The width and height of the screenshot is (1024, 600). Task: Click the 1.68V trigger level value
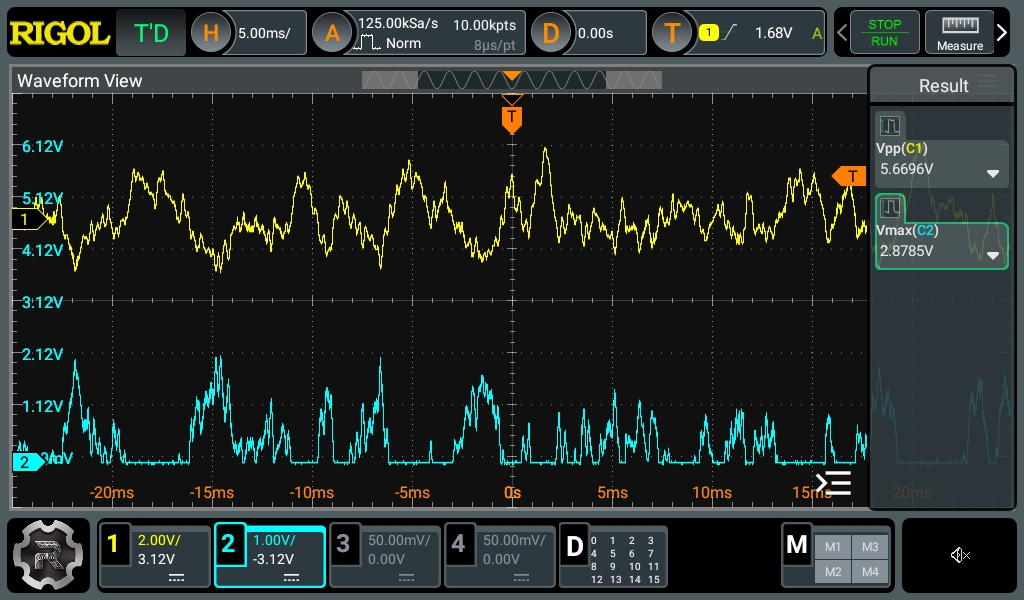773,33
